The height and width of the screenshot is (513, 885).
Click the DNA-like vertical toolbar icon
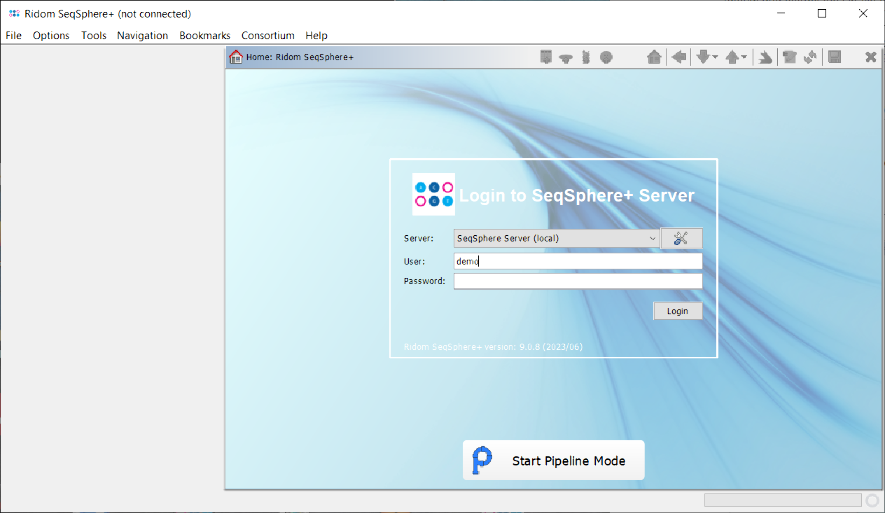pyautogui.click(x=586, y=57)
